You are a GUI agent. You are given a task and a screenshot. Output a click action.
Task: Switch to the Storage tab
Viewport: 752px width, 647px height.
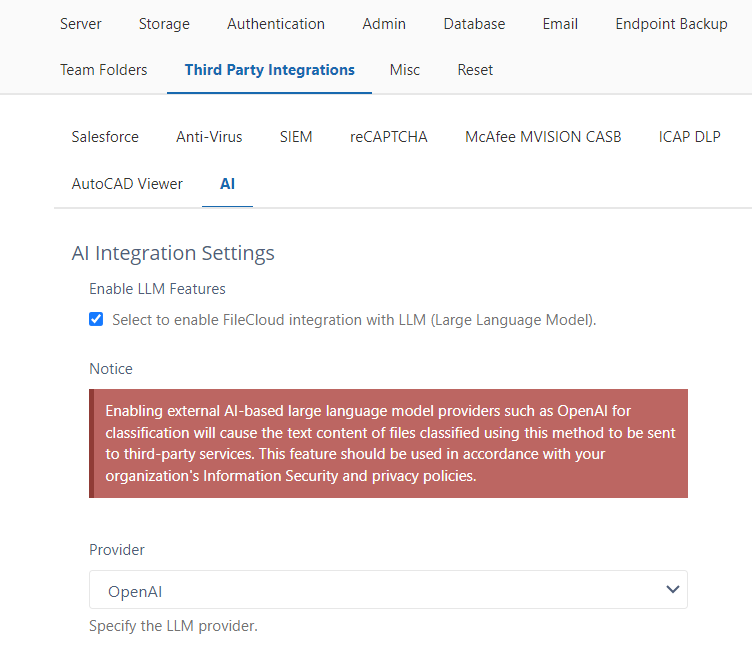164,24
